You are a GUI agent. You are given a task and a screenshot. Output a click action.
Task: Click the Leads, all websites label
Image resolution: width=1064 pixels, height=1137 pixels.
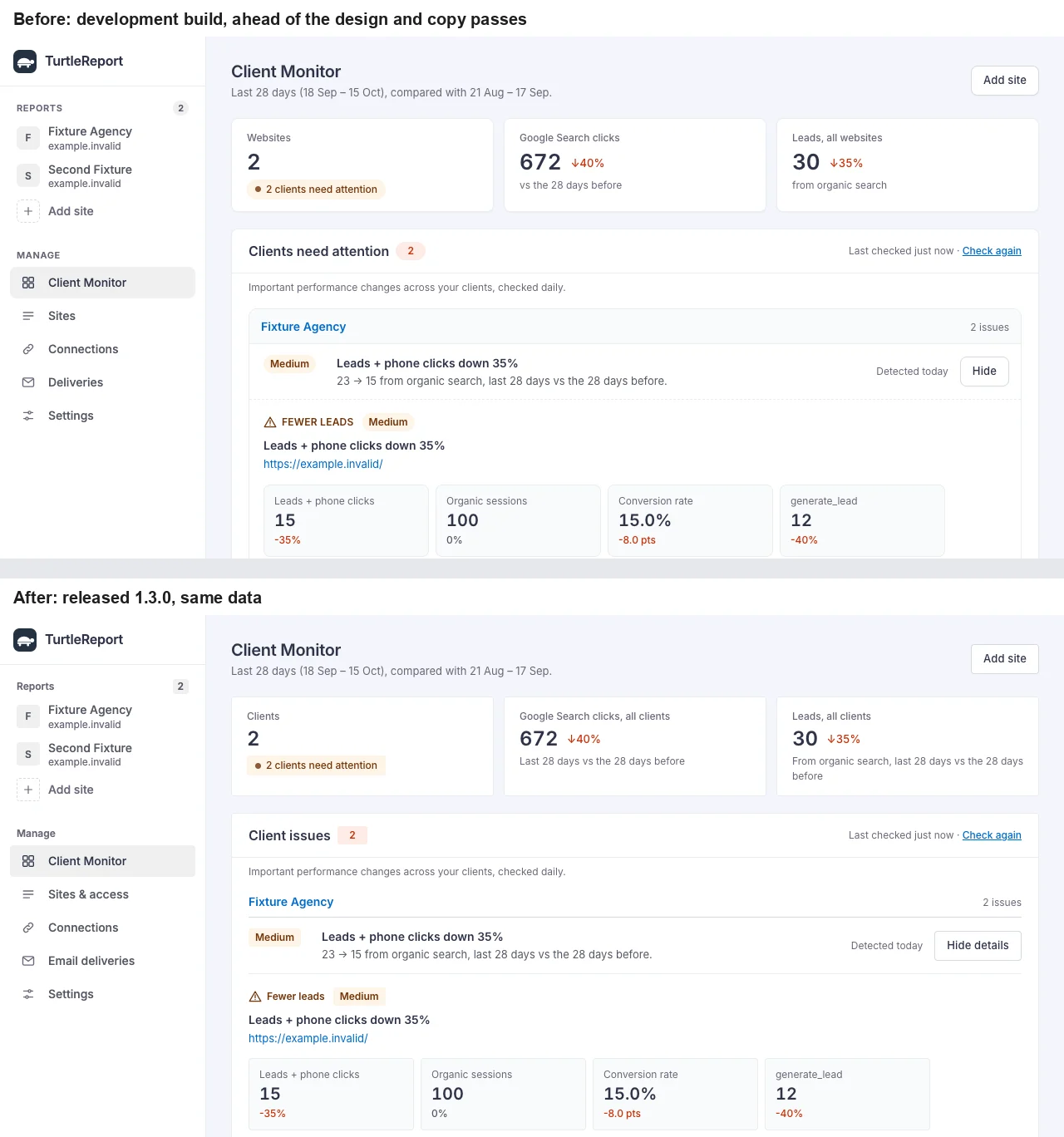click(x=837, y=138)
